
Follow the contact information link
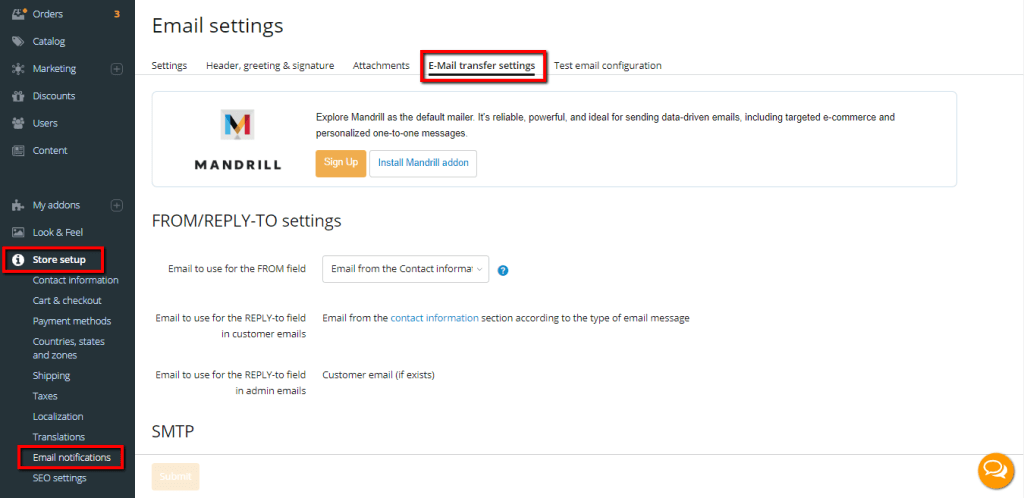[434, 318]
